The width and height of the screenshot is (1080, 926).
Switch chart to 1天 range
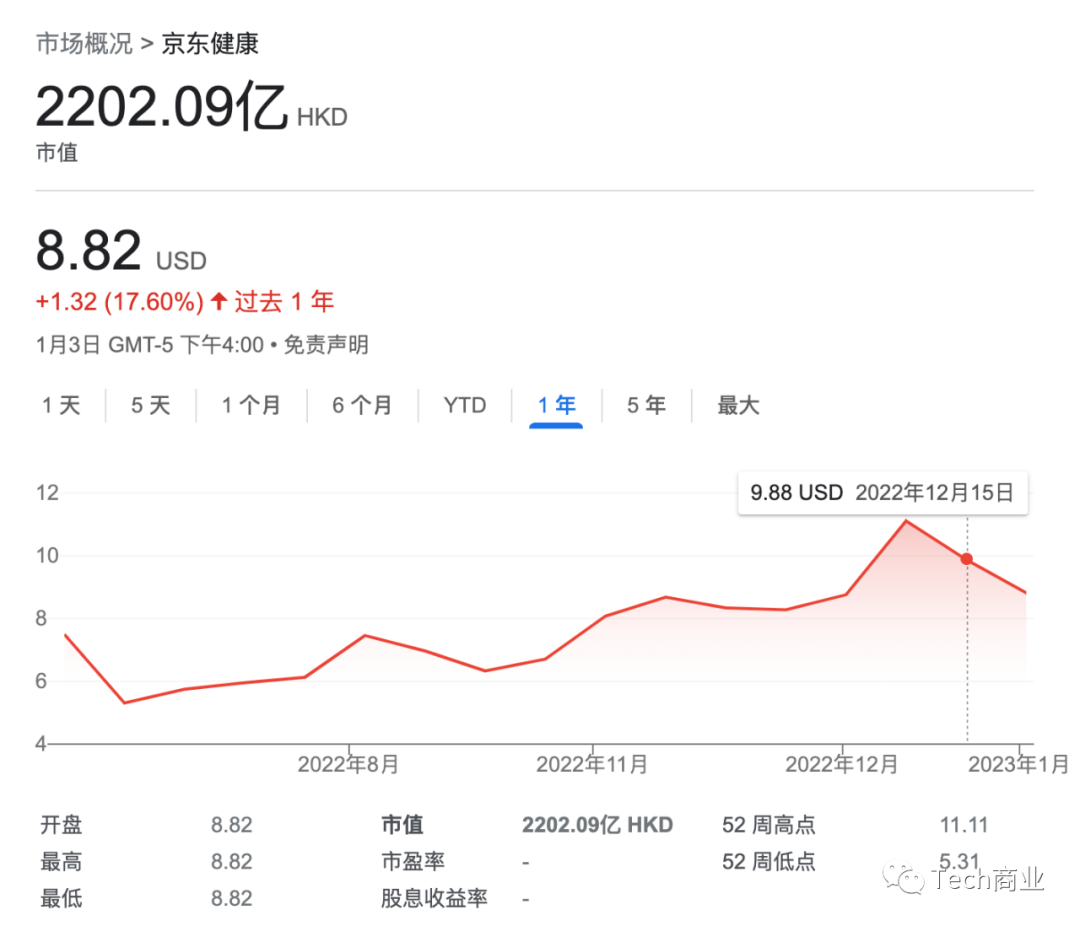pyautogui.click(x=61, y=405)
